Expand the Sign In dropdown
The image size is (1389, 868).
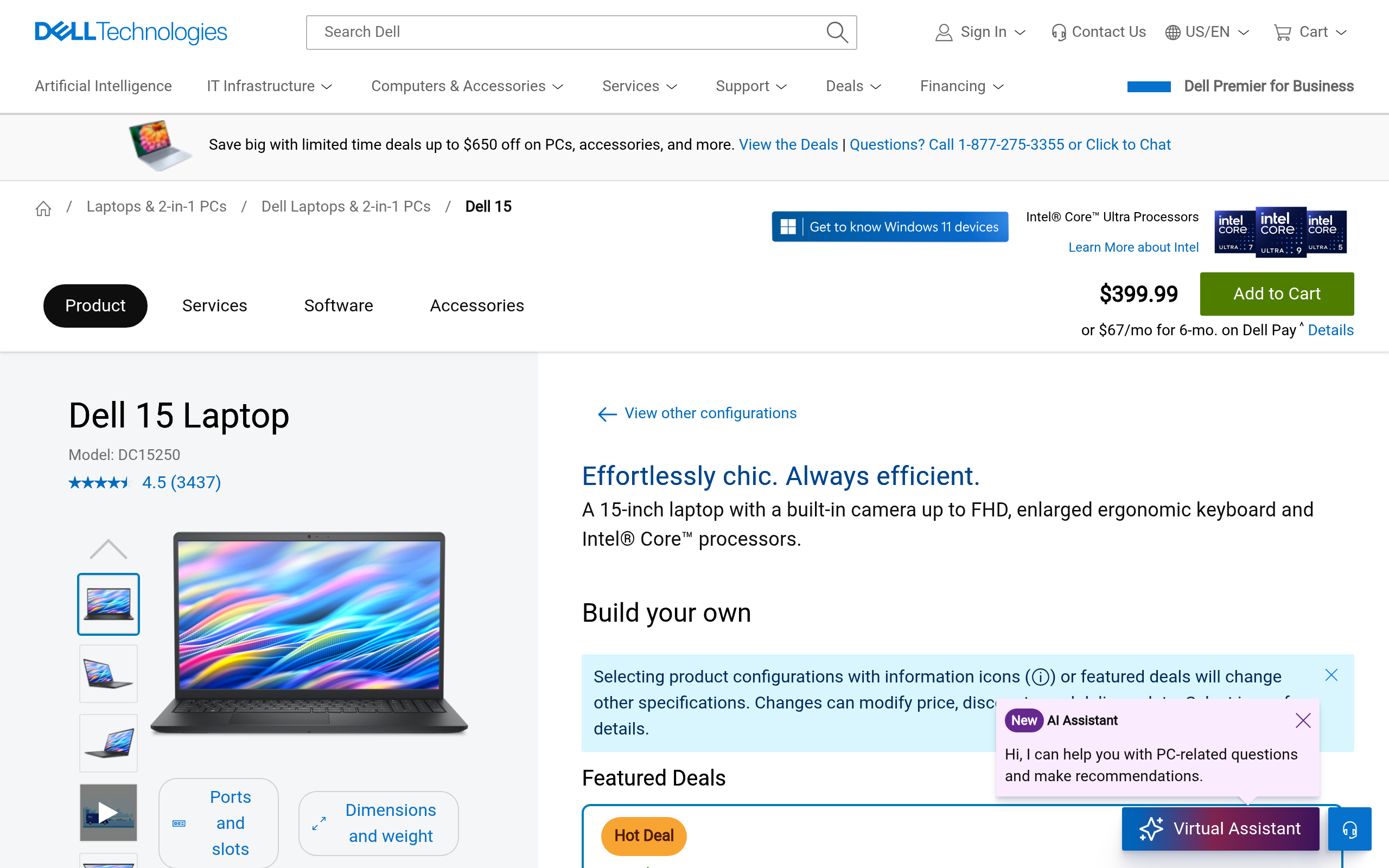[980, 32]
